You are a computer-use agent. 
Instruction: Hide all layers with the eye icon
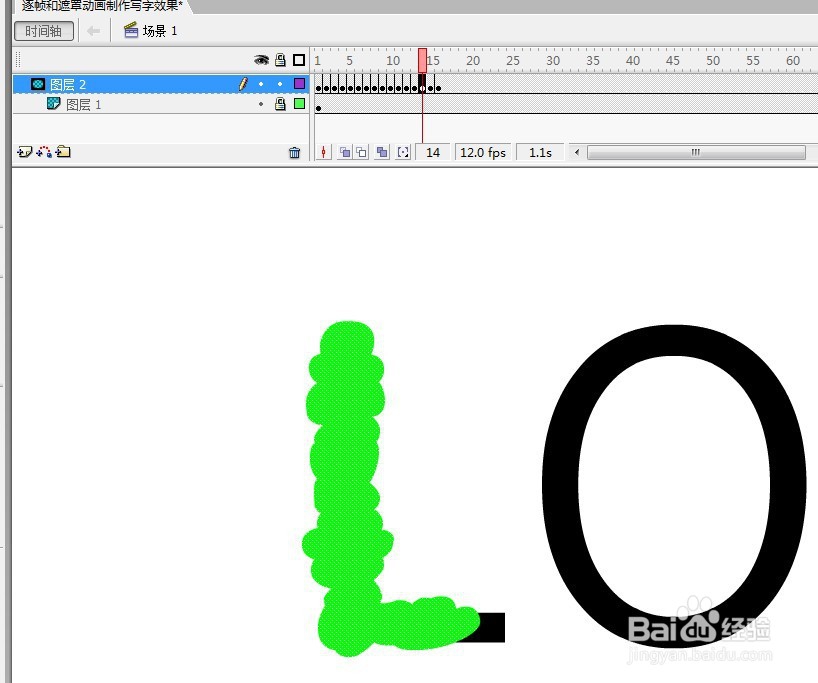coord(260,59)
